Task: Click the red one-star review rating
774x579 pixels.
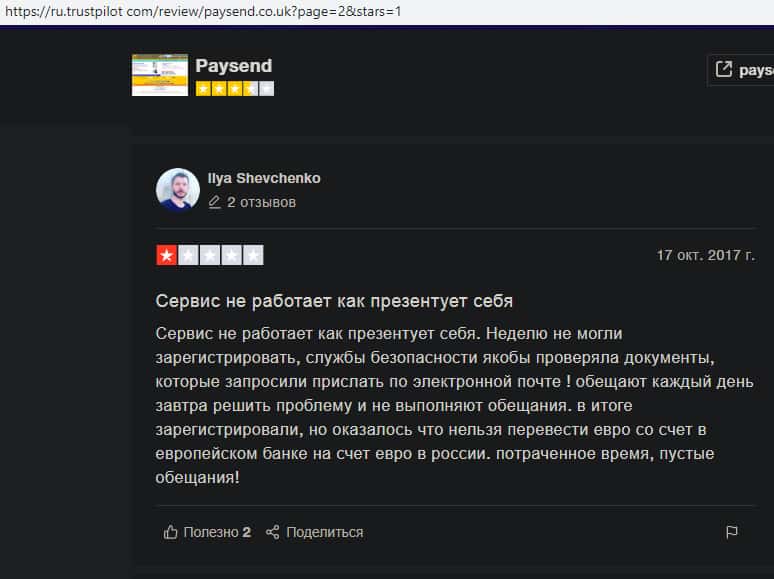Action: pyautogui.click(x=210, y=255)
